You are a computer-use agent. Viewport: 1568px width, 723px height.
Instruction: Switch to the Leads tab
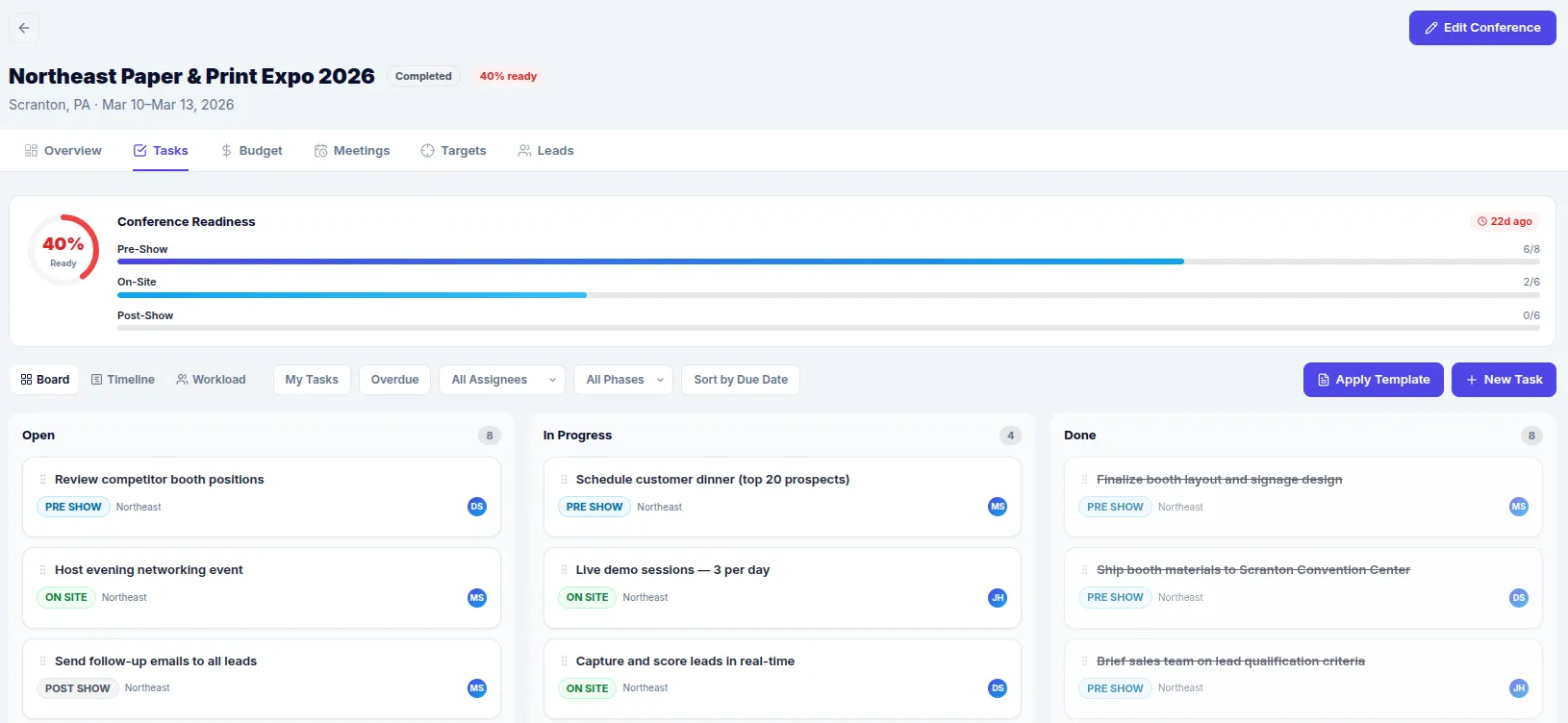pos(545,151)
